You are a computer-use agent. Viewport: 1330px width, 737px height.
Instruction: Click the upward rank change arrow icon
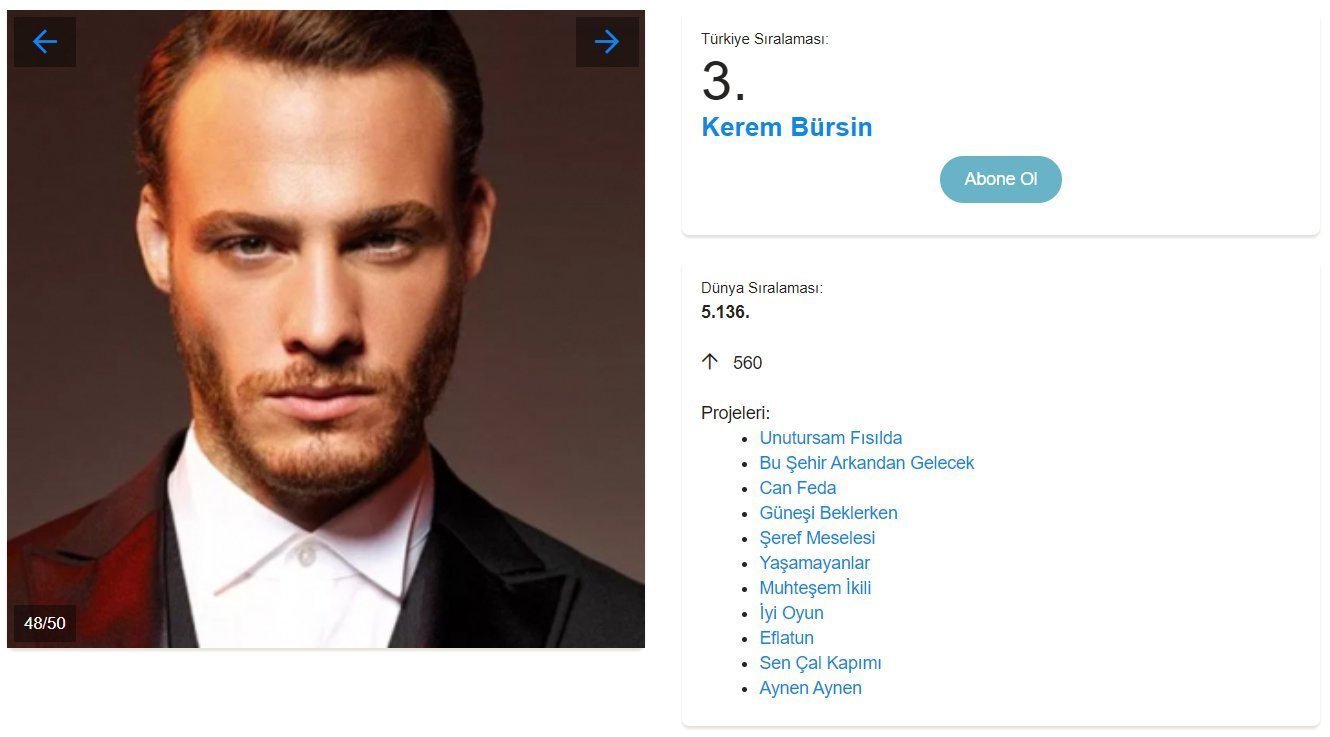tap(710, 362)
